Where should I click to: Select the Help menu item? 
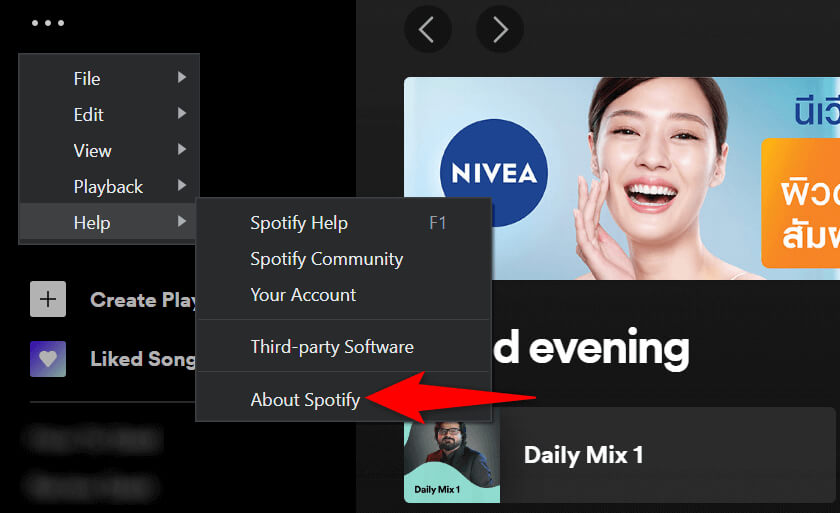coord(109,222)
